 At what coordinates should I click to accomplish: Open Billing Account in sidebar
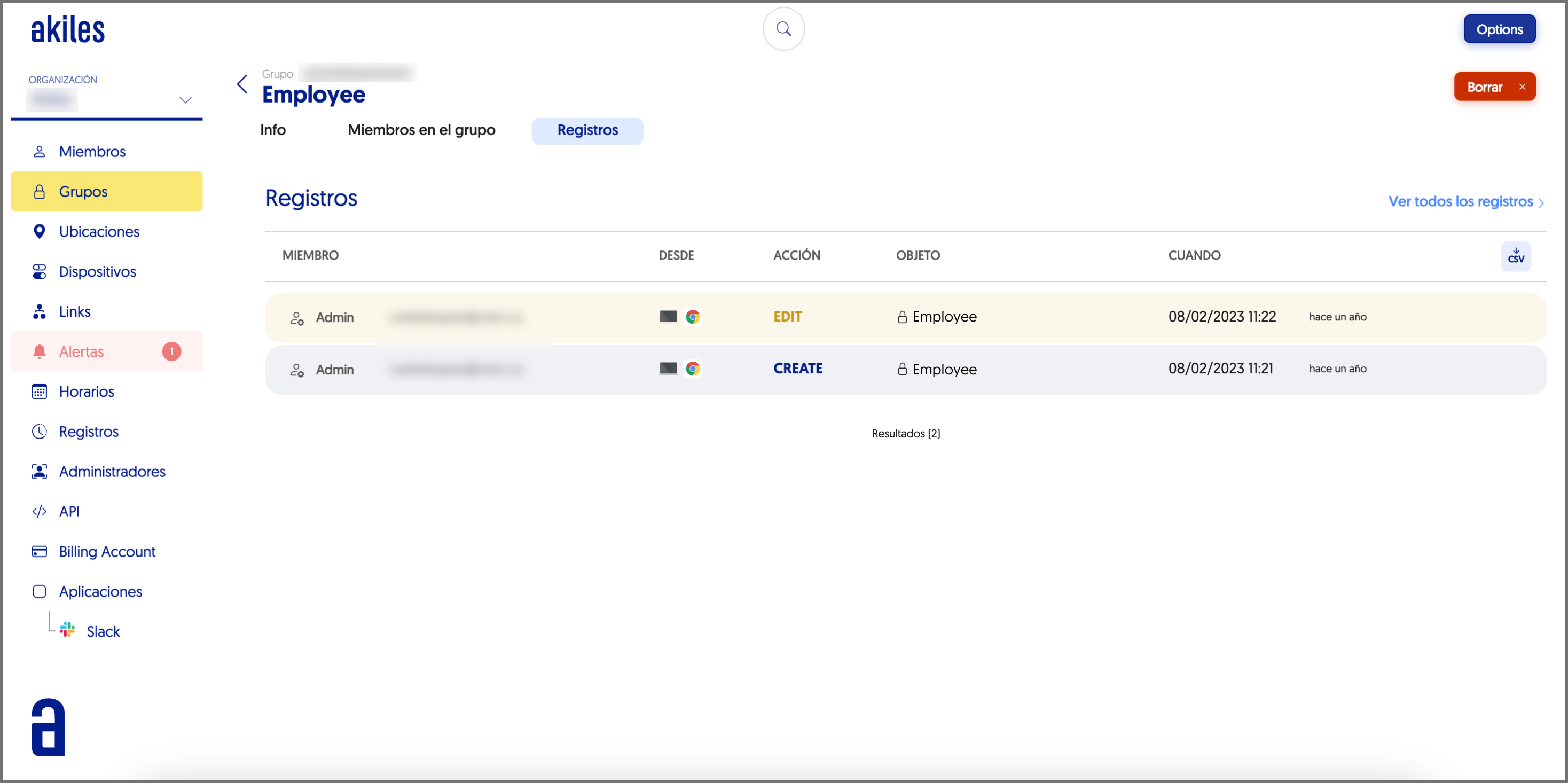tap(107, 552)
